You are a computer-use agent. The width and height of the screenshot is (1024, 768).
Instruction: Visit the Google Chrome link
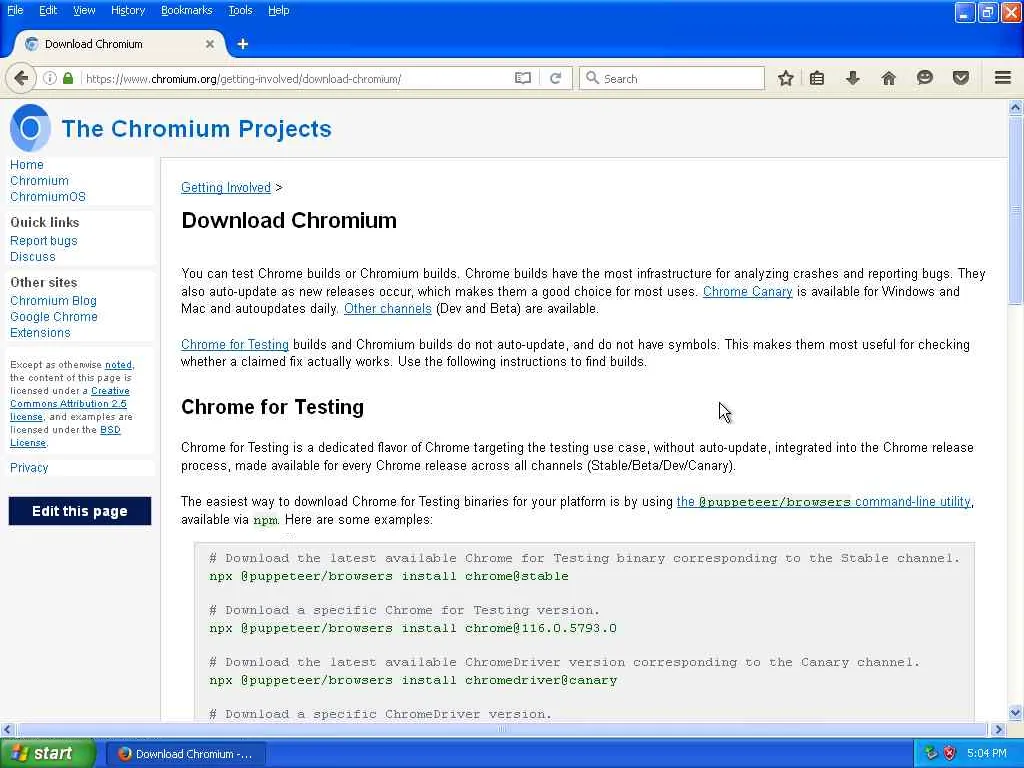[54, 317]
